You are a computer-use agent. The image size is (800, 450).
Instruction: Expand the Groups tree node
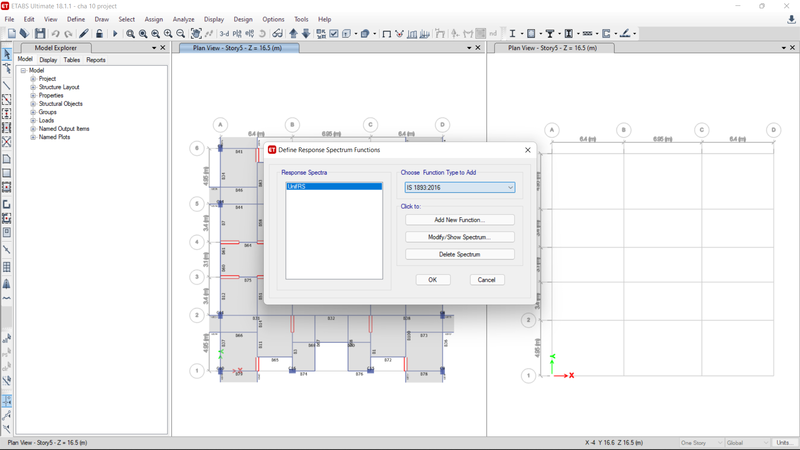tap(33, 112)
